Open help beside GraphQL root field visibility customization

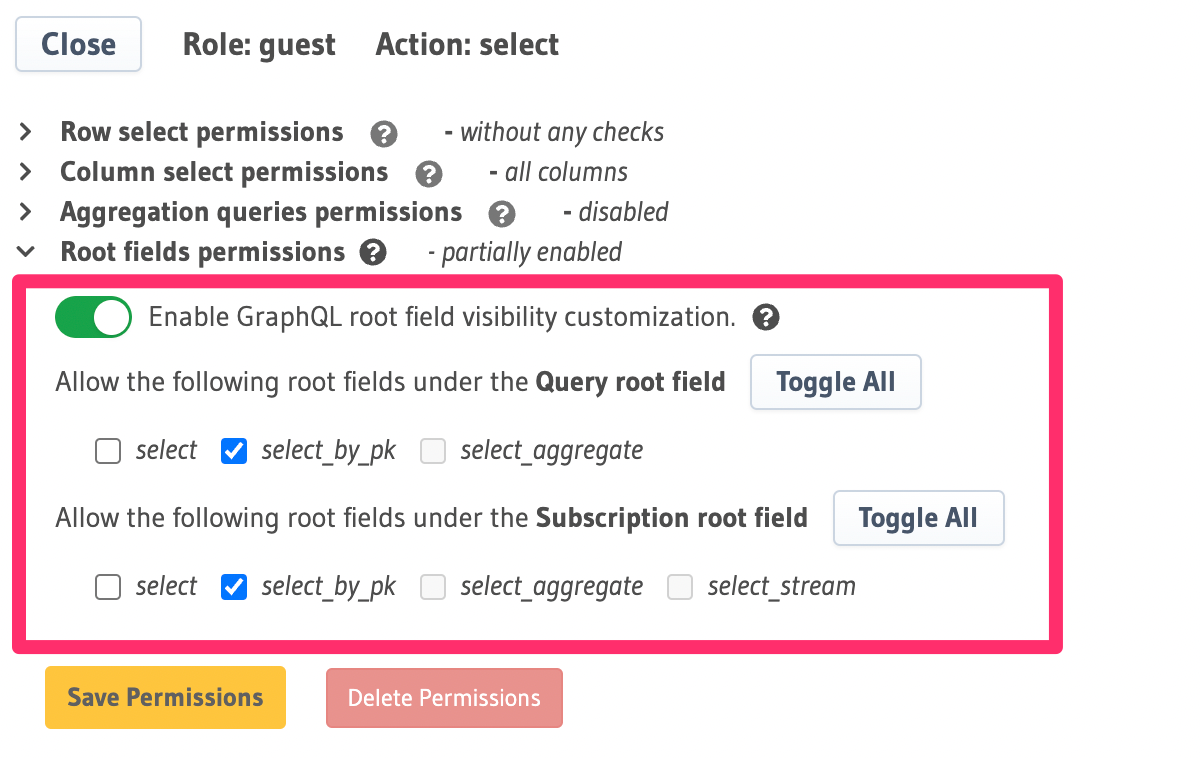click(765, 318)
